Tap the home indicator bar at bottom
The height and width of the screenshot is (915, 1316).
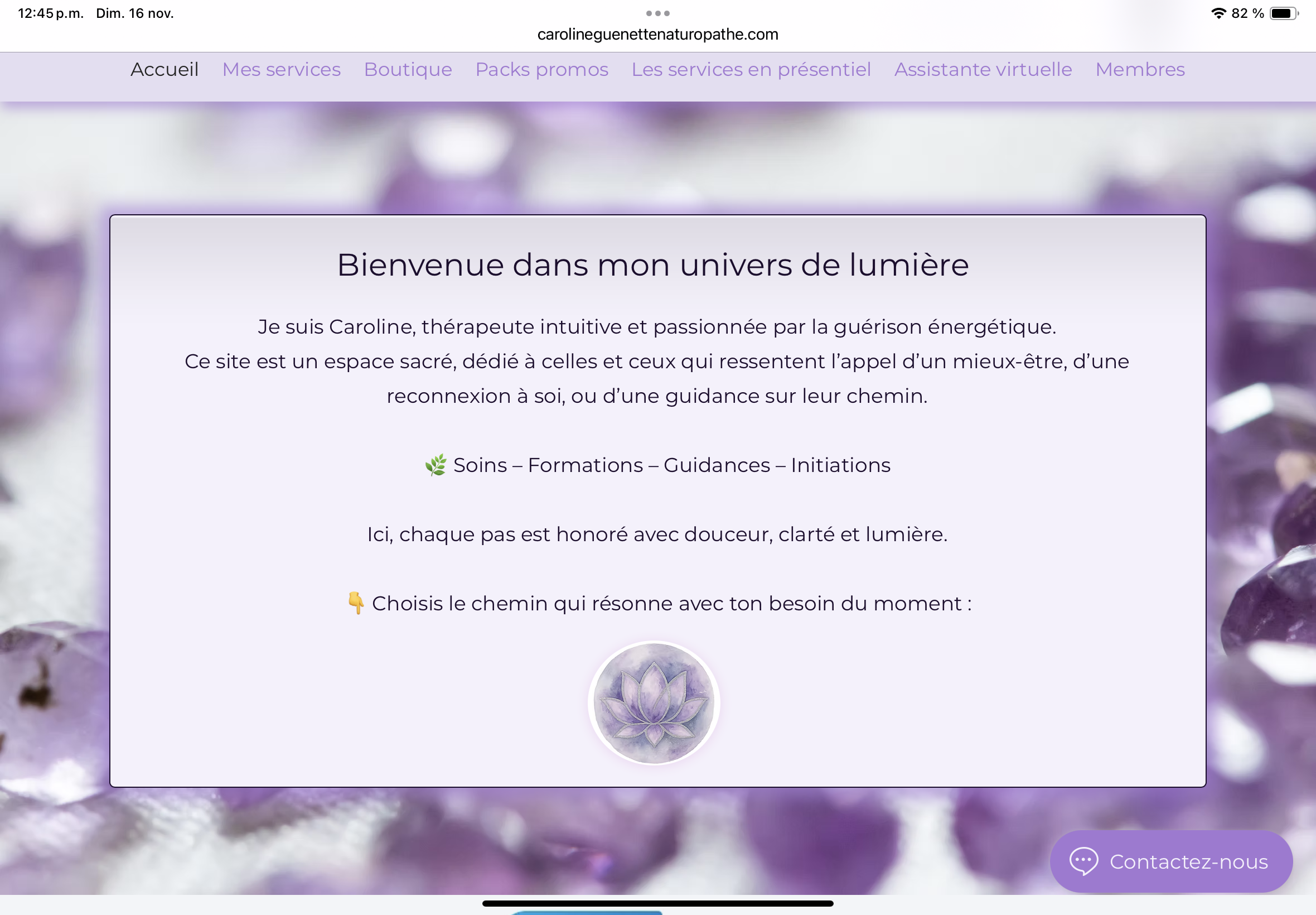[x=657, y=903]
